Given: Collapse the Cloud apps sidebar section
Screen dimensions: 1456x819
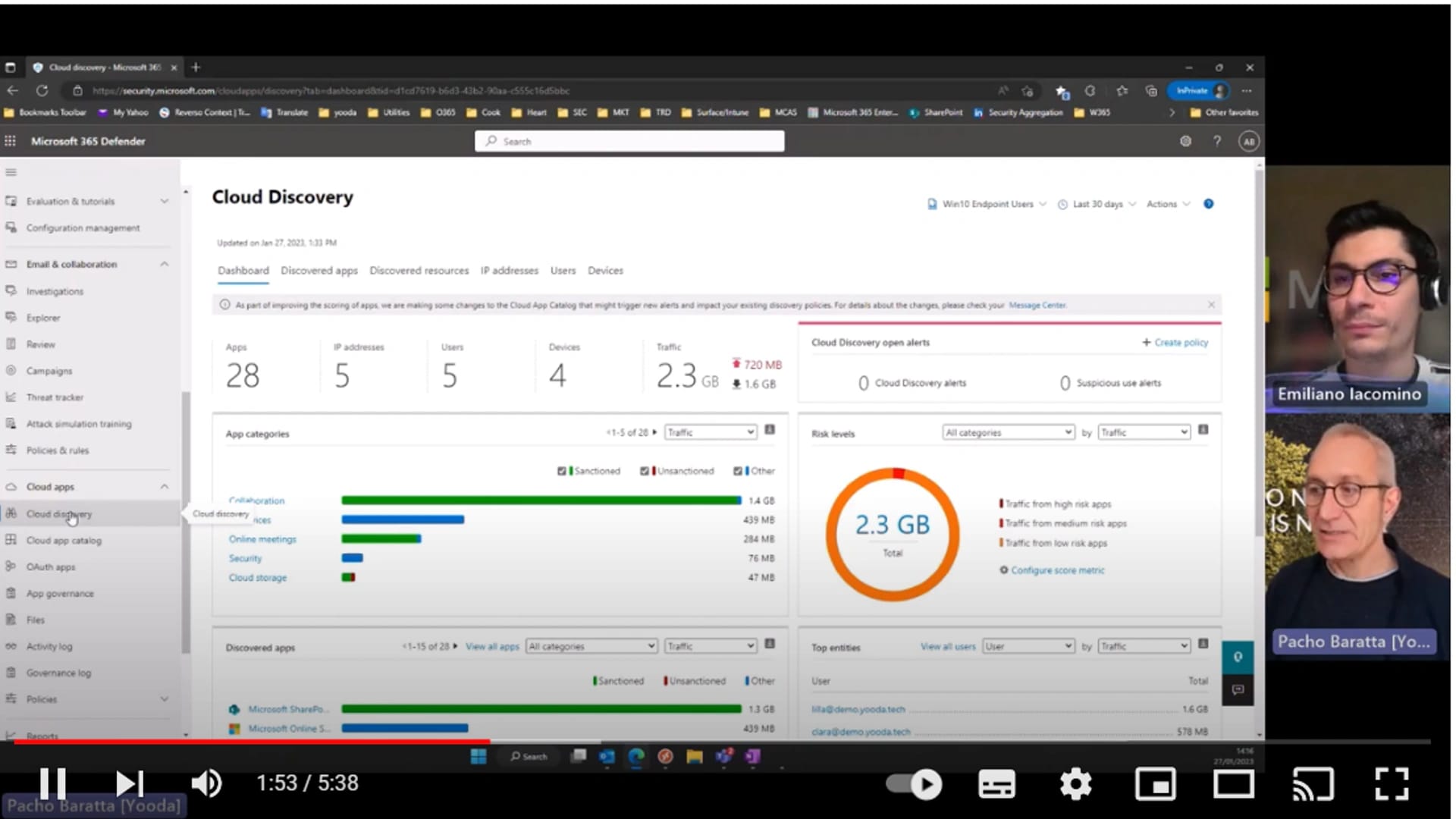Looking at the screenshot, I should click(x=165, y=487).
